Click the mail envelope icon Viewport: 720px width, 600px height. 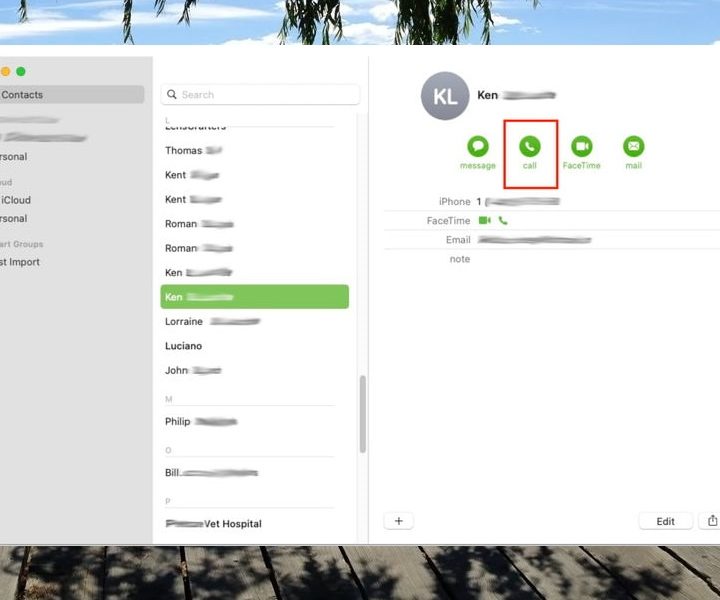pos(633,147)
